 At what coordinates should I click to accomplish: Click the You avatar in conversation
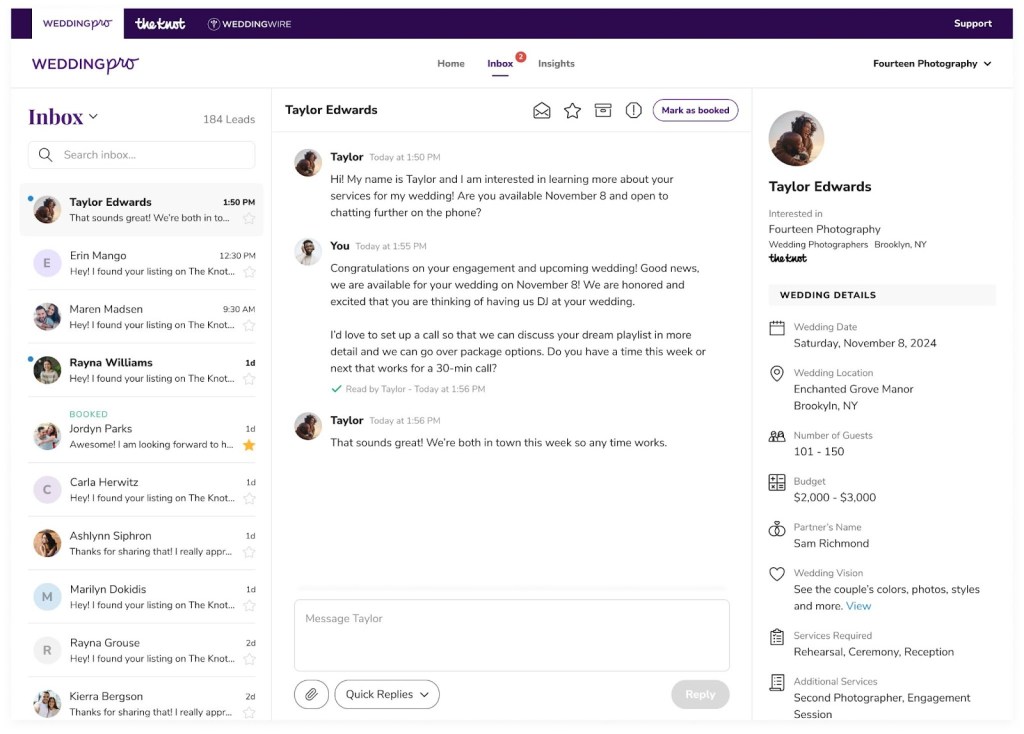pos(308,251)
